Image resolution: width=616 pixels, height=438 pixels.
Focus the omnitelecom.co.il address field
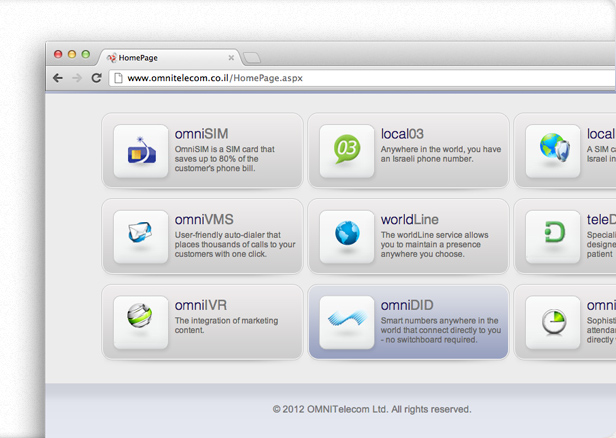point(362,78)
